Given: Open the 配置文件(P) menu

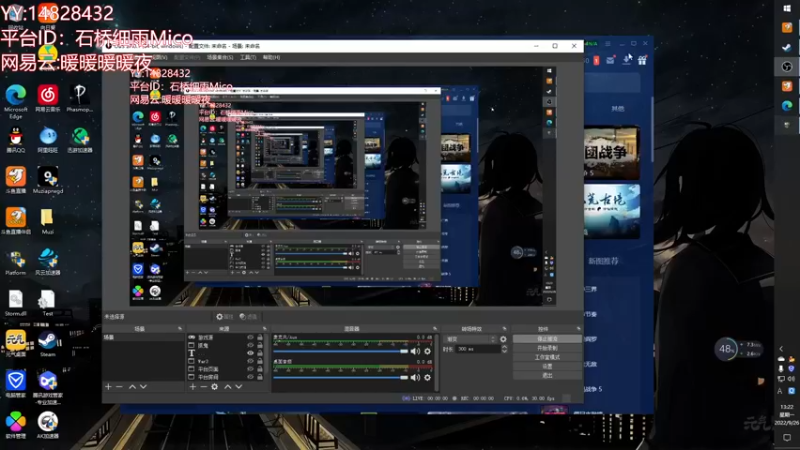Looking at the screenshot, I should click(x=187, y=57).
